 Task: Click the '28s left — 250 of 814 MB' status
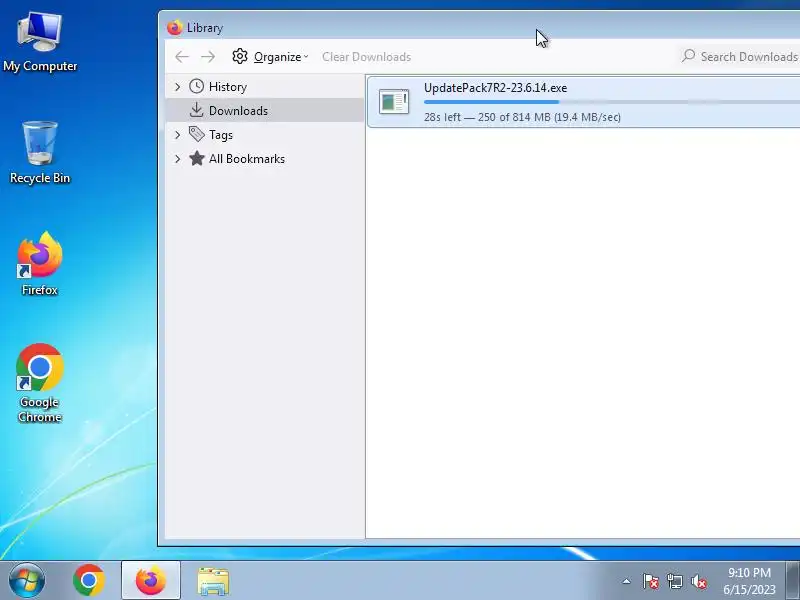click(x=522, y=117)
